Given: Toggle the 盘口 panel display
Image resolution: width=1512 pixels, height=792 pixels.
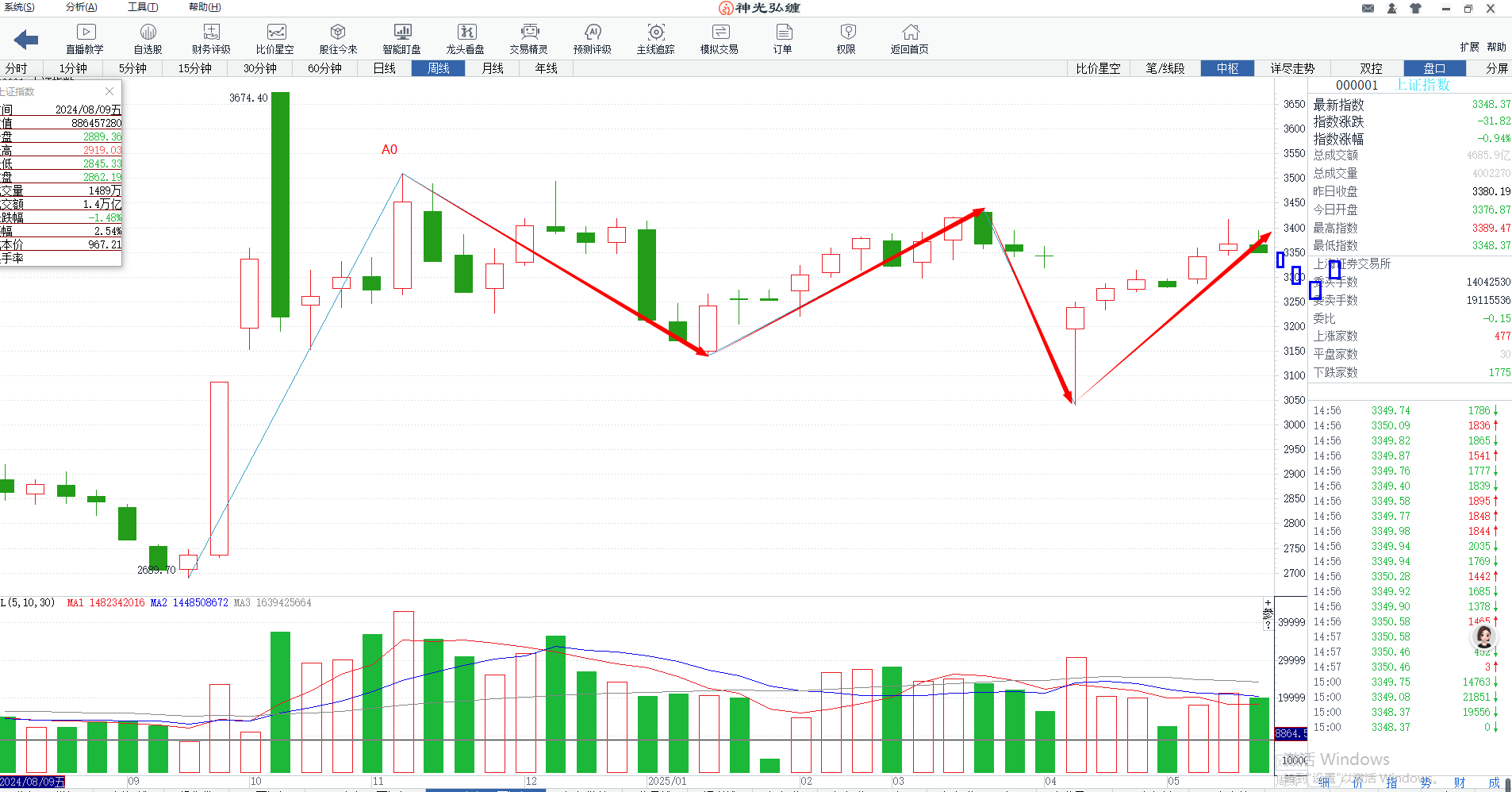Looking at the screenshot, I should 1433,68.
